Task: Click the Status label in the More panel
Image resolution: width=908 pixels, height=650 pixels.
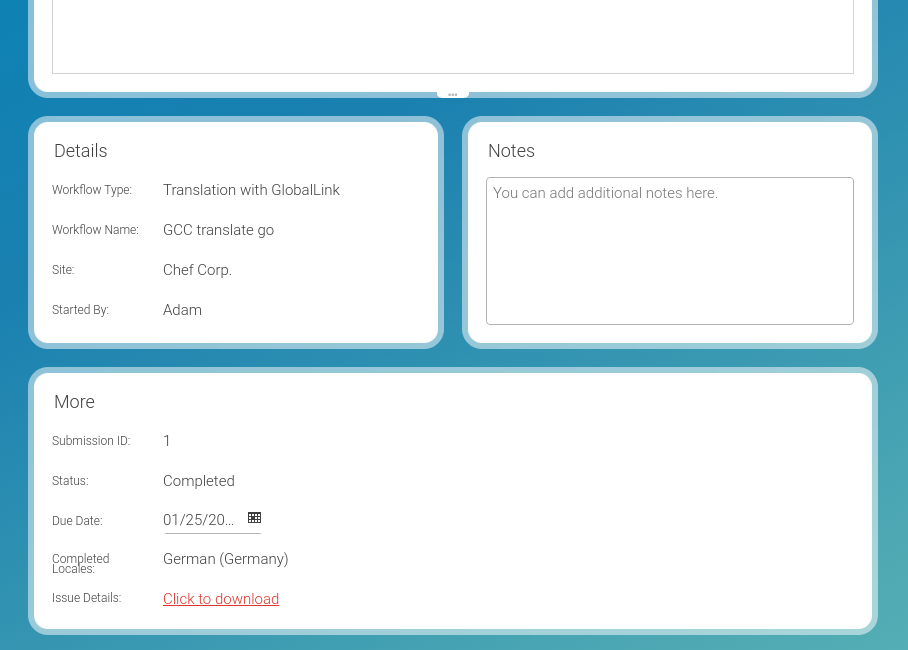Action: (70, 481)
